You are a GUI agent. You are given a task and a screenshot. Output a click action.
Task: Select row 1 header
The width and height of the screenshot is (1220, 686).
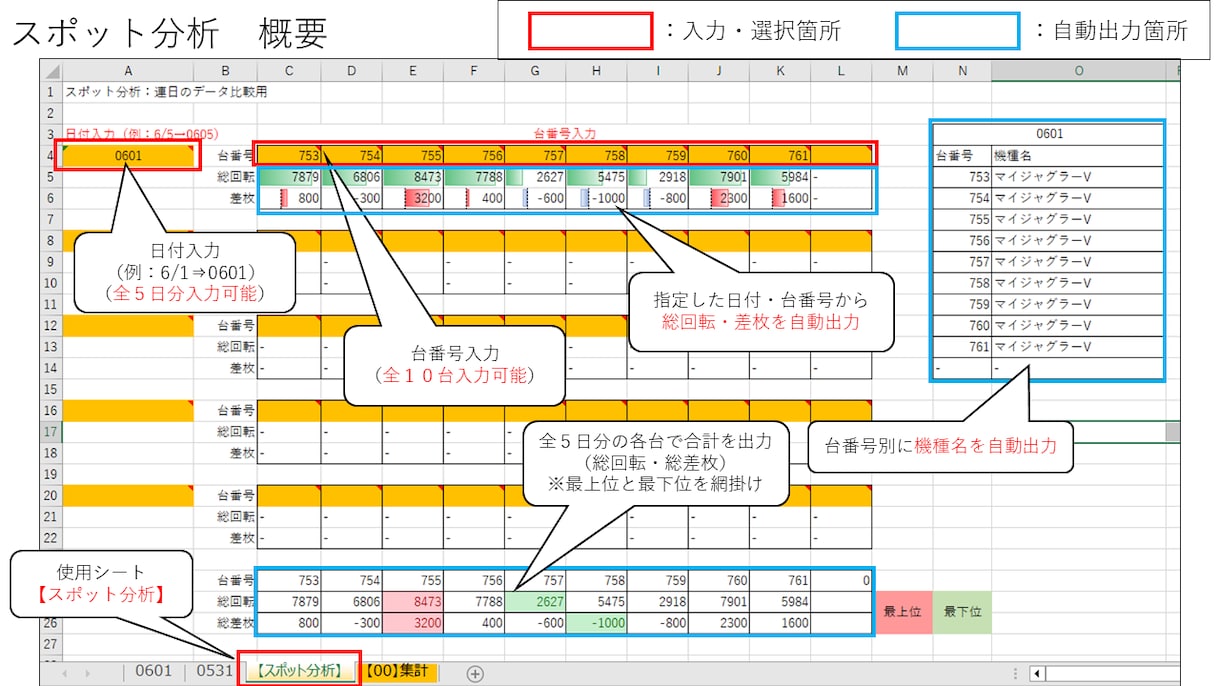pos(51,92)
